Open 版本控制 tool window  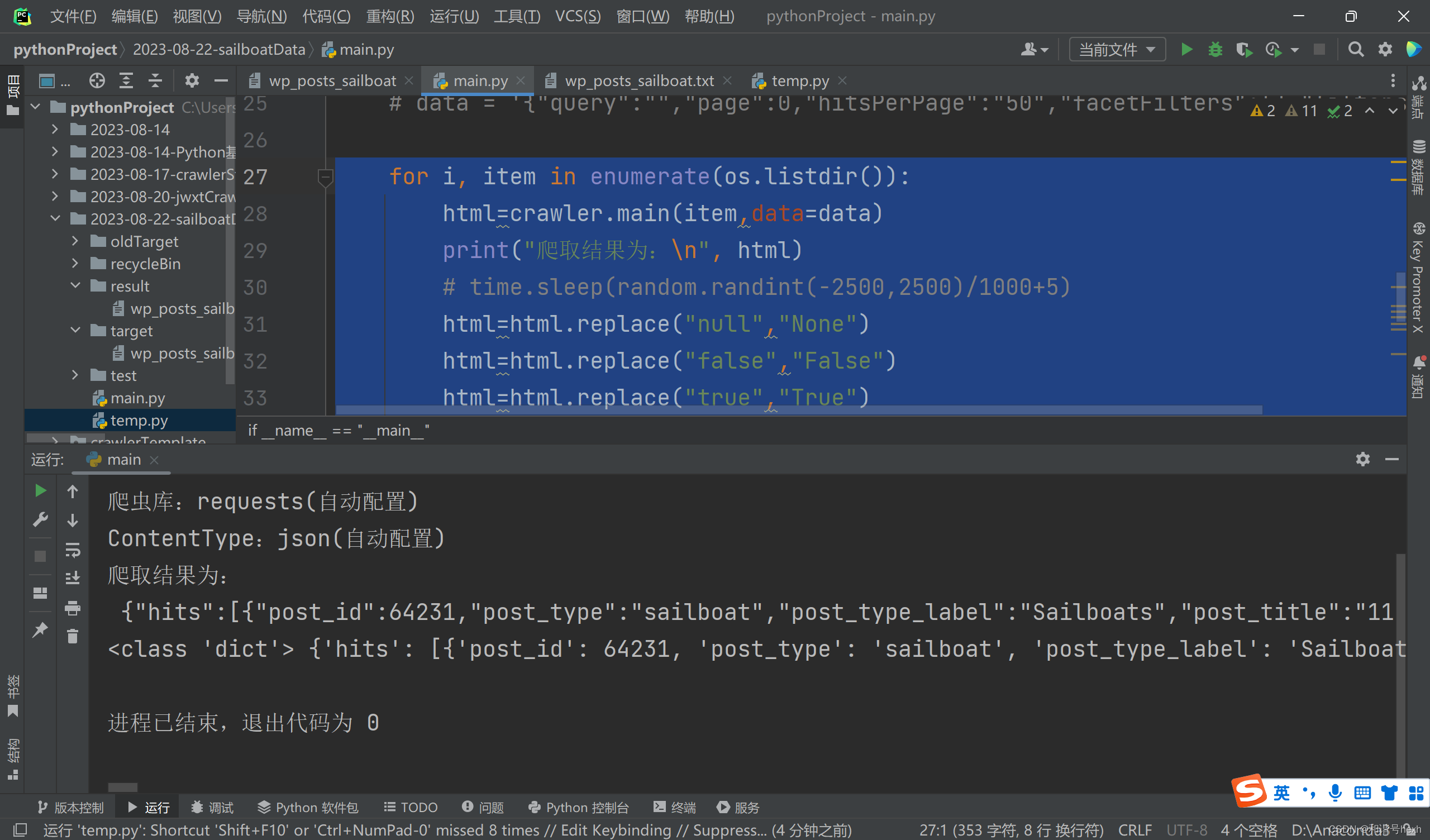[x=71, y=807]
